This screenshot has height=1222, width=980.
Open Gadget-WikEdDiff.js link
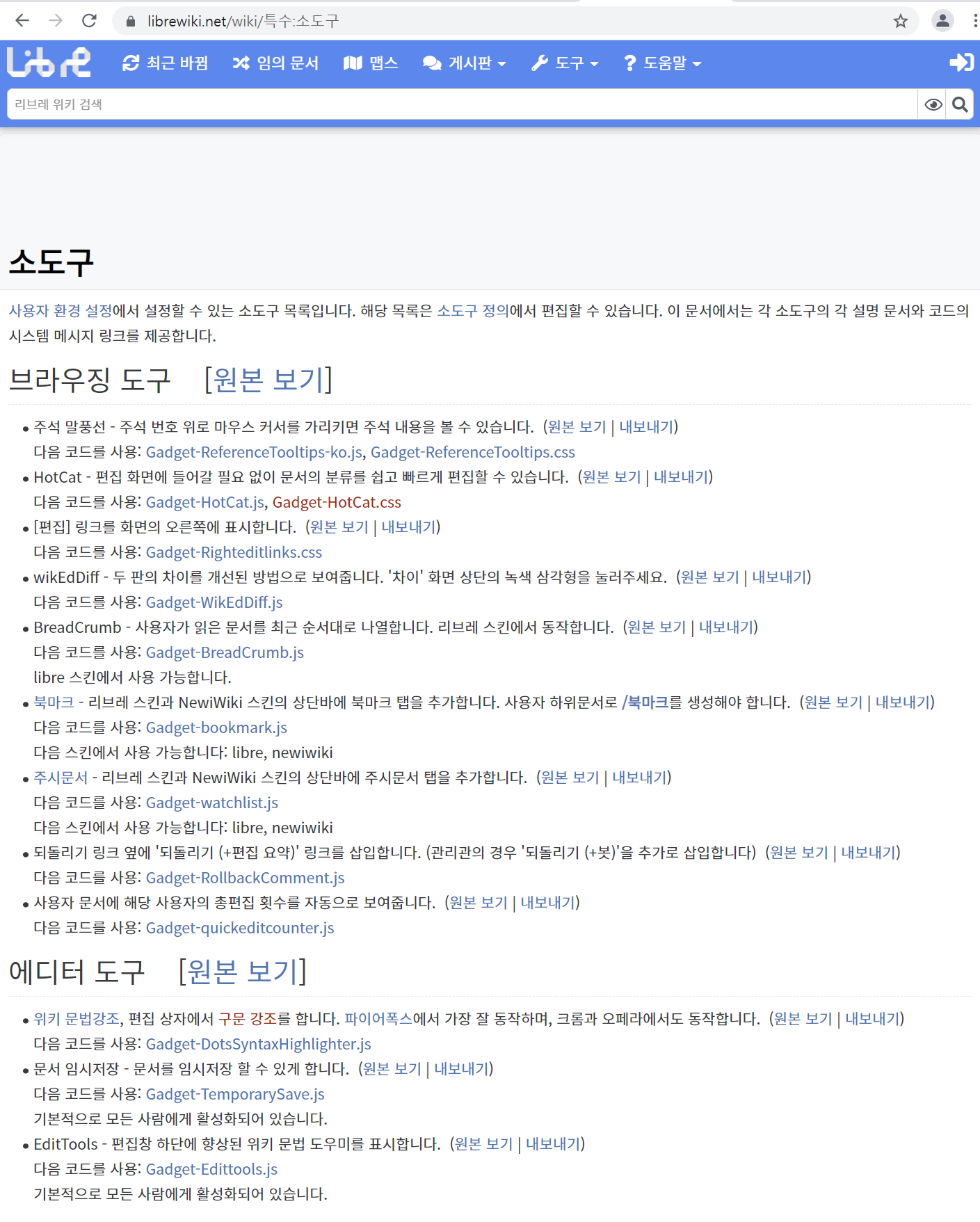point(214,602)
